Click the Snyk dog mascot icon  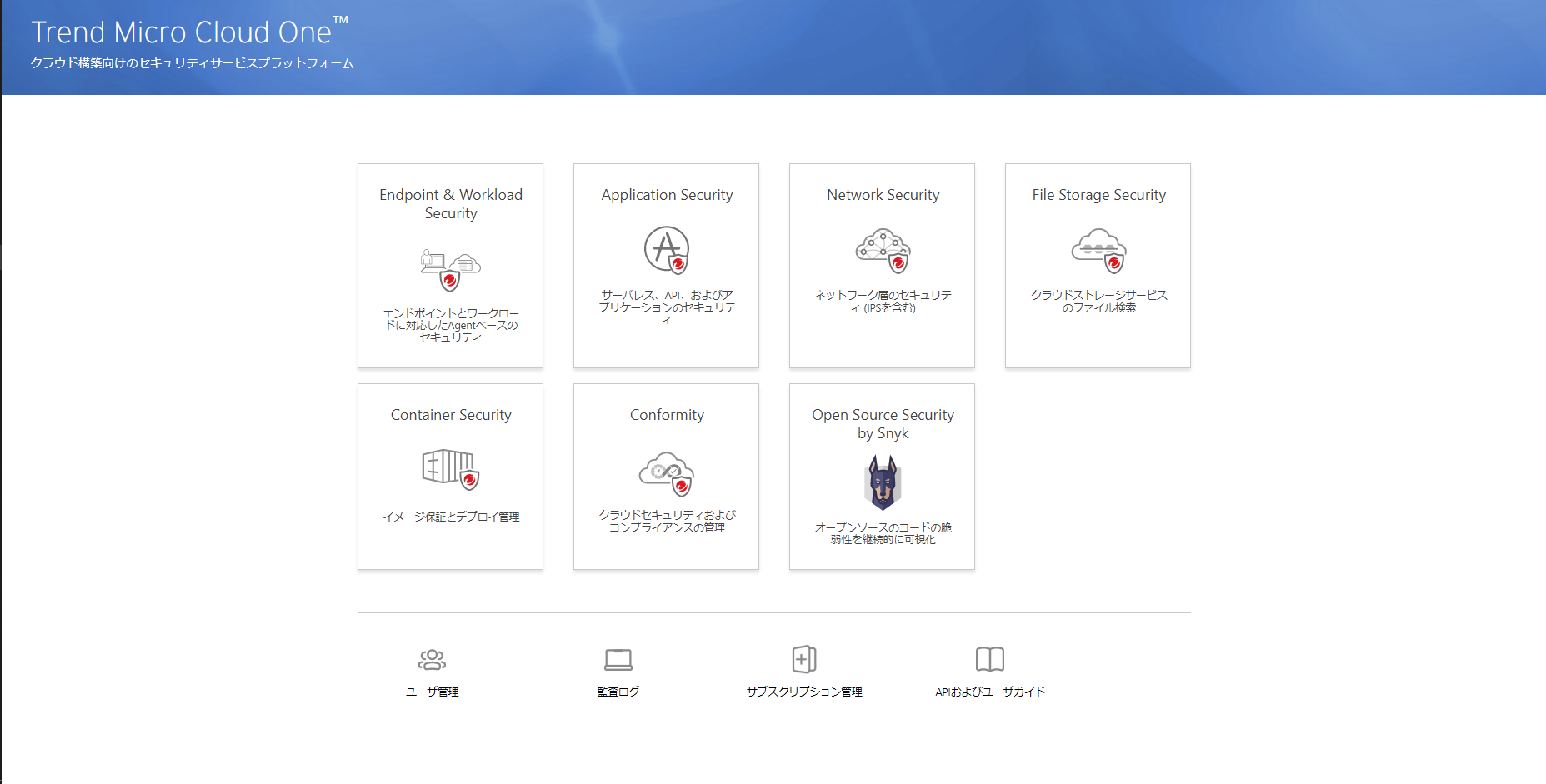click(x=883, y=482)
